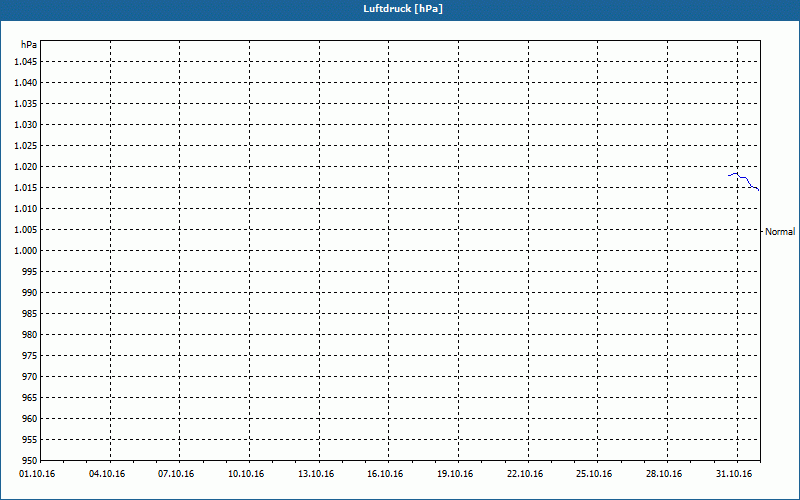Click the 970 pressure axis label
This screenshot has height=500, width=800.
coord(30,377)
